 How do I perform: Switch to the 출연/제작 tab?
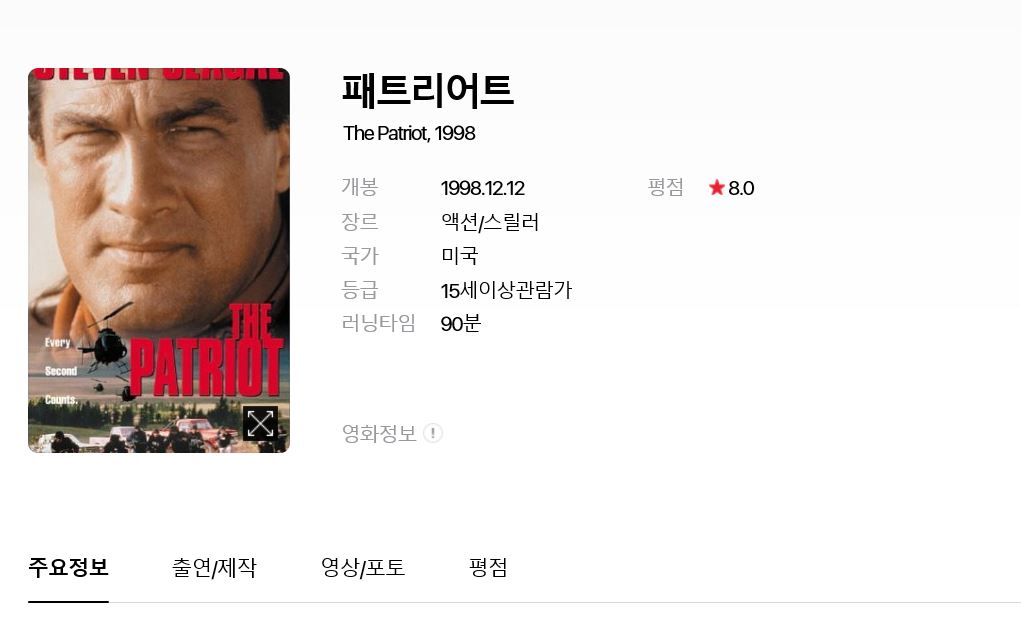click(x=214, y=568)
